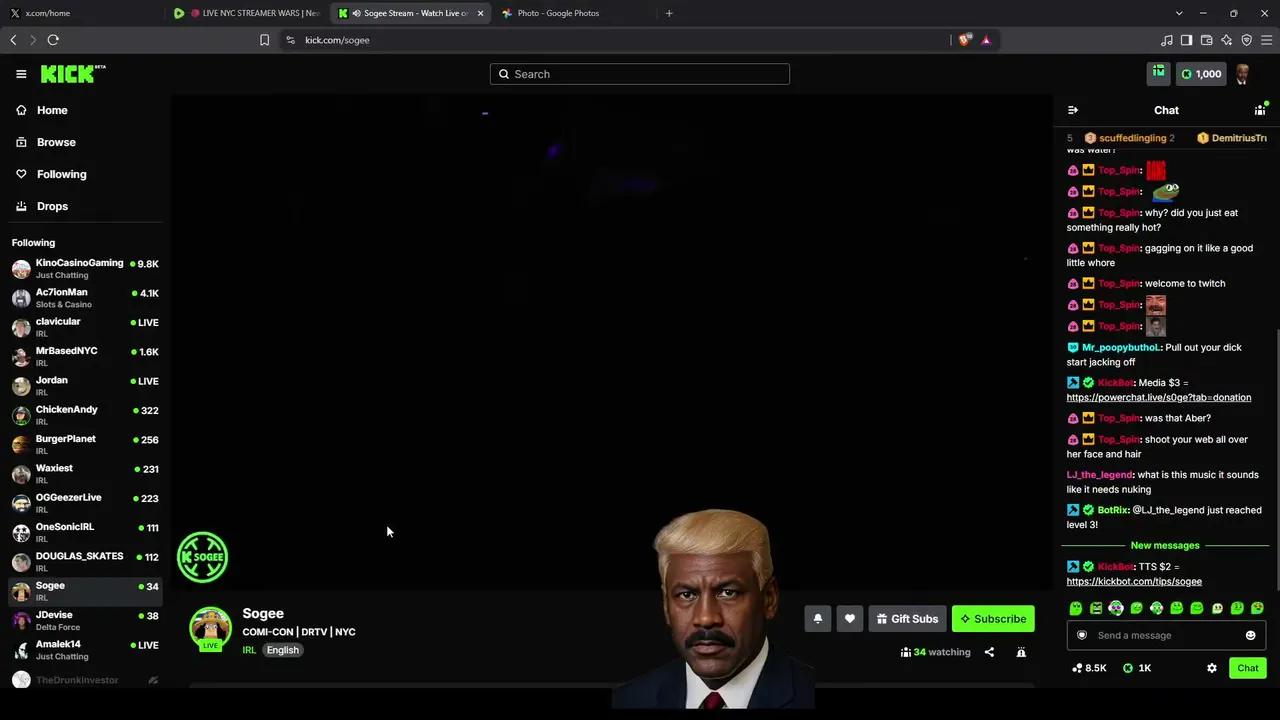The image size is (1280, 720).
Task: Subscribe to Sogee
Action: 993,619
